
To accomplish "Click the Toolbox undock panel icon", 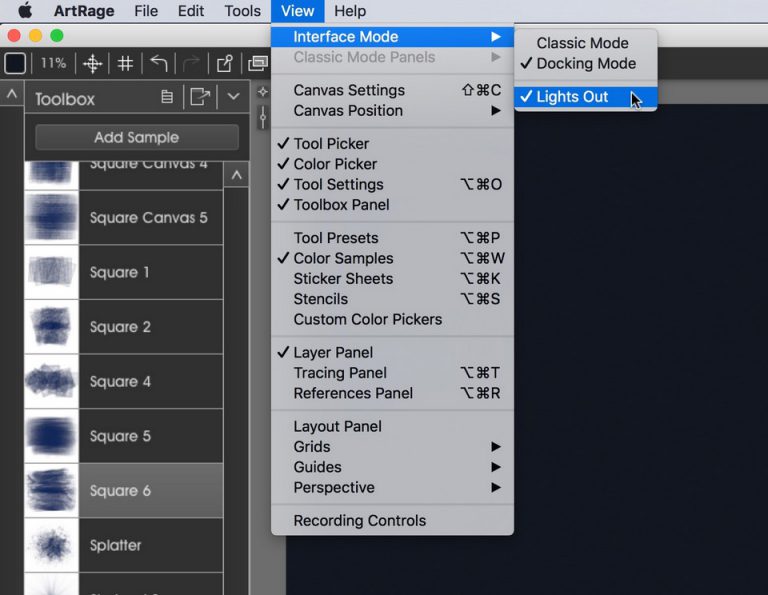I will [200, 96].
